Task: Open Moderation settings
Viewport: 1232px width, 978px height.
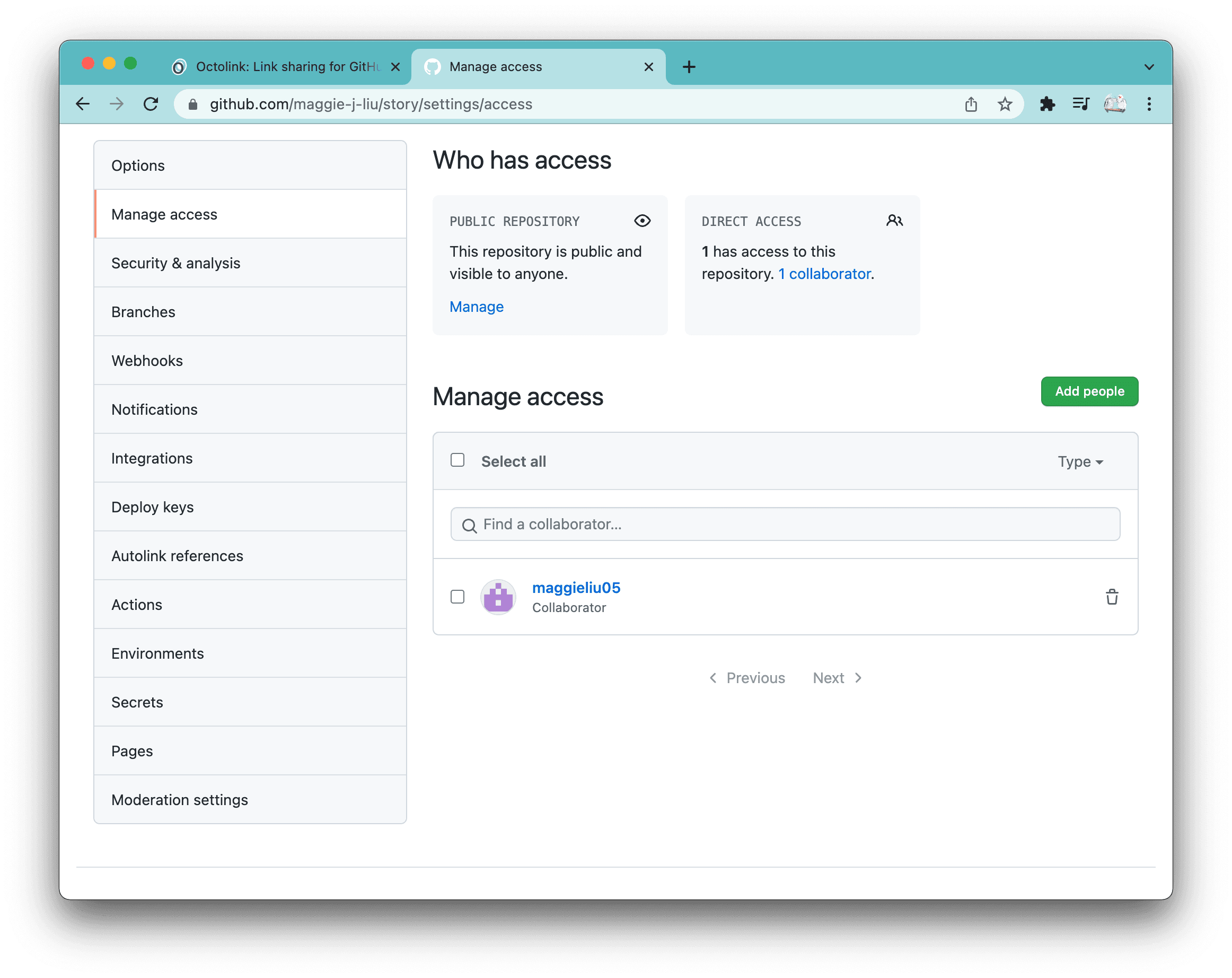Action: [250, 800]
